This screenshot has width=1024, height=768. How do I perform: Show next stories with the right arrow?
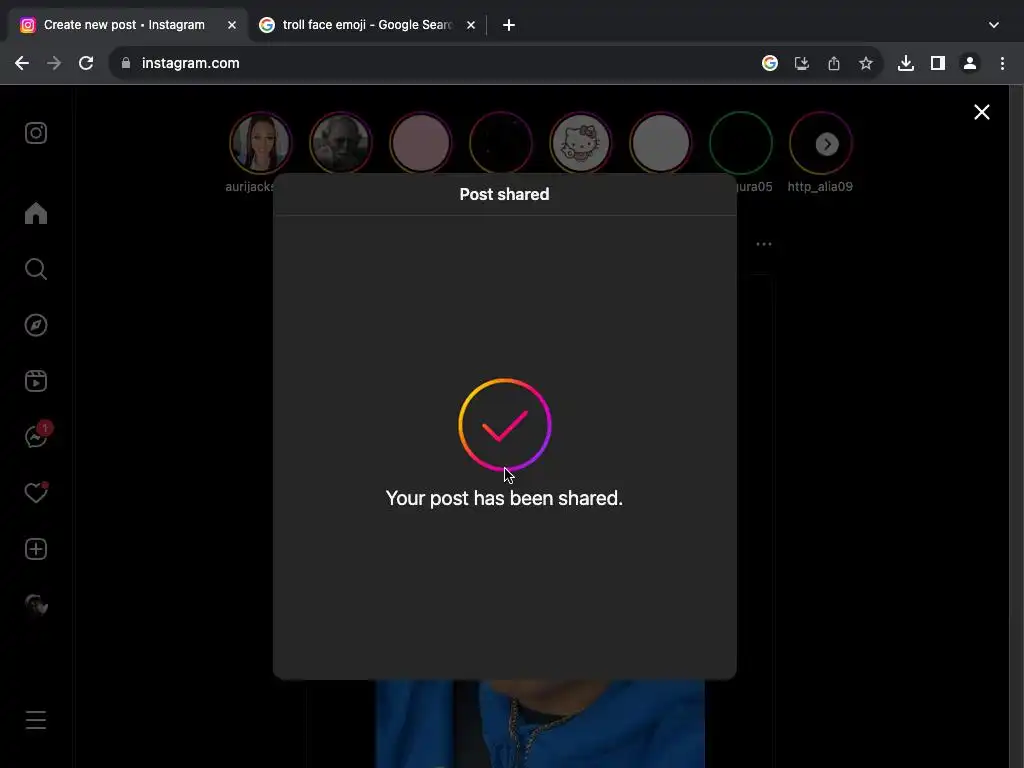pyautogui.click(x=827, y=144)
